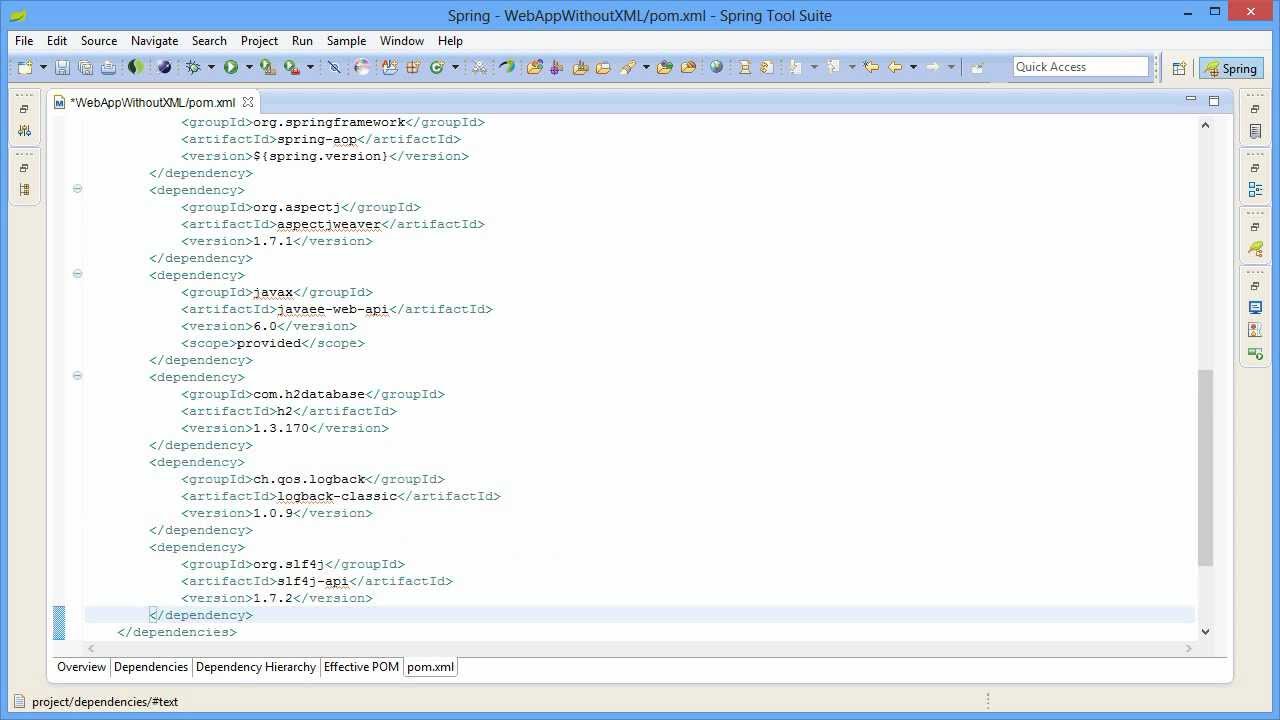Image resolution: width=1280 pixels, height=720 pixels.
Task: Open the Run dropdown arrow
Action: (249, 67)
